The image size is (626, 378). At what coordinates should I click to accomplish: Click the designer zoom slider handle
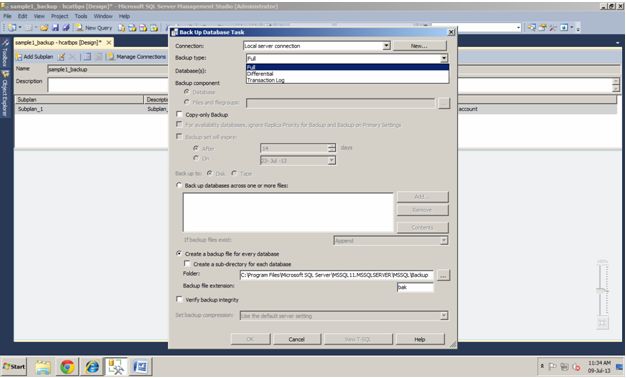[602, 291]
